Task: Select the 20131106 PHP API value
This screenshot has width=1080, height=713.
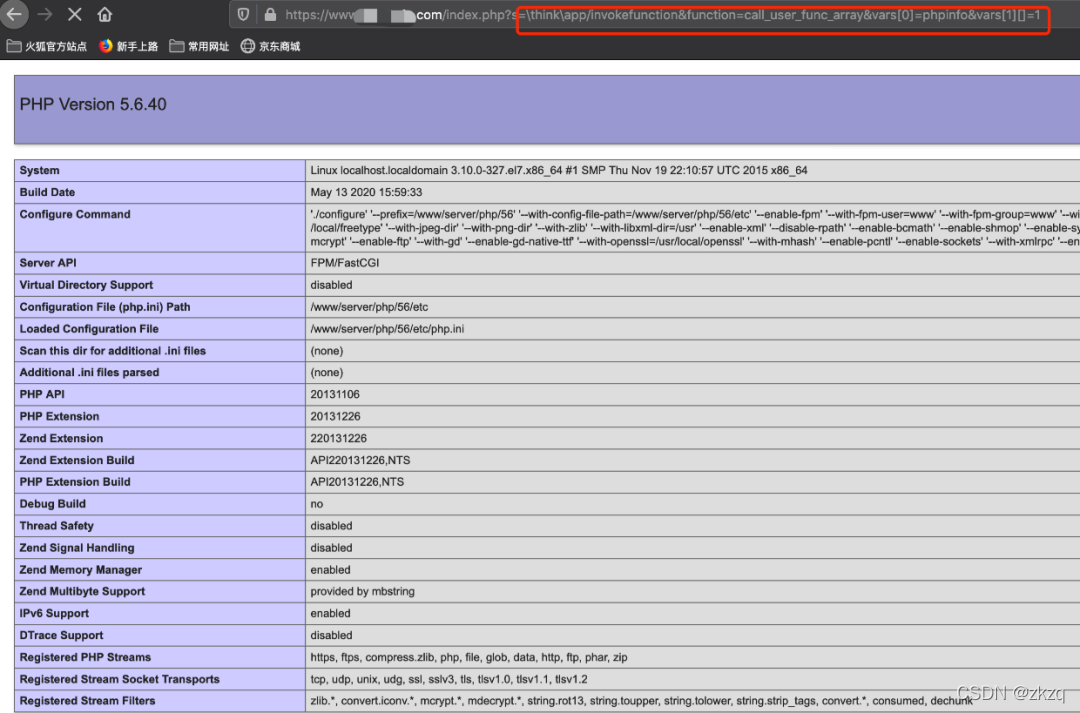Action: point(335,394)
